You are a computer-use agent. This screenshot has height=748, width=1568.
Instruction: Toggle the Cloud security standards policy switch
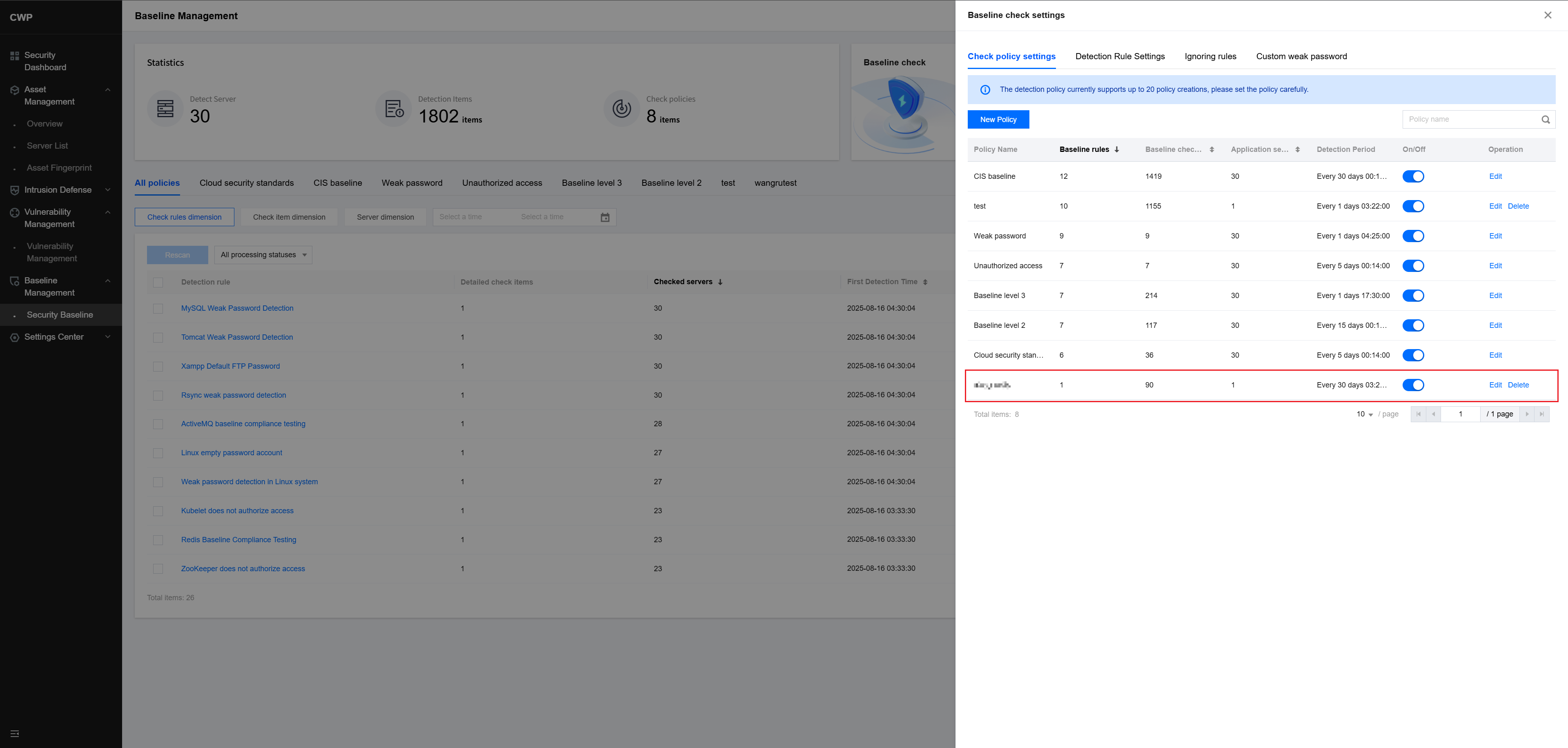click(1413, 356)
